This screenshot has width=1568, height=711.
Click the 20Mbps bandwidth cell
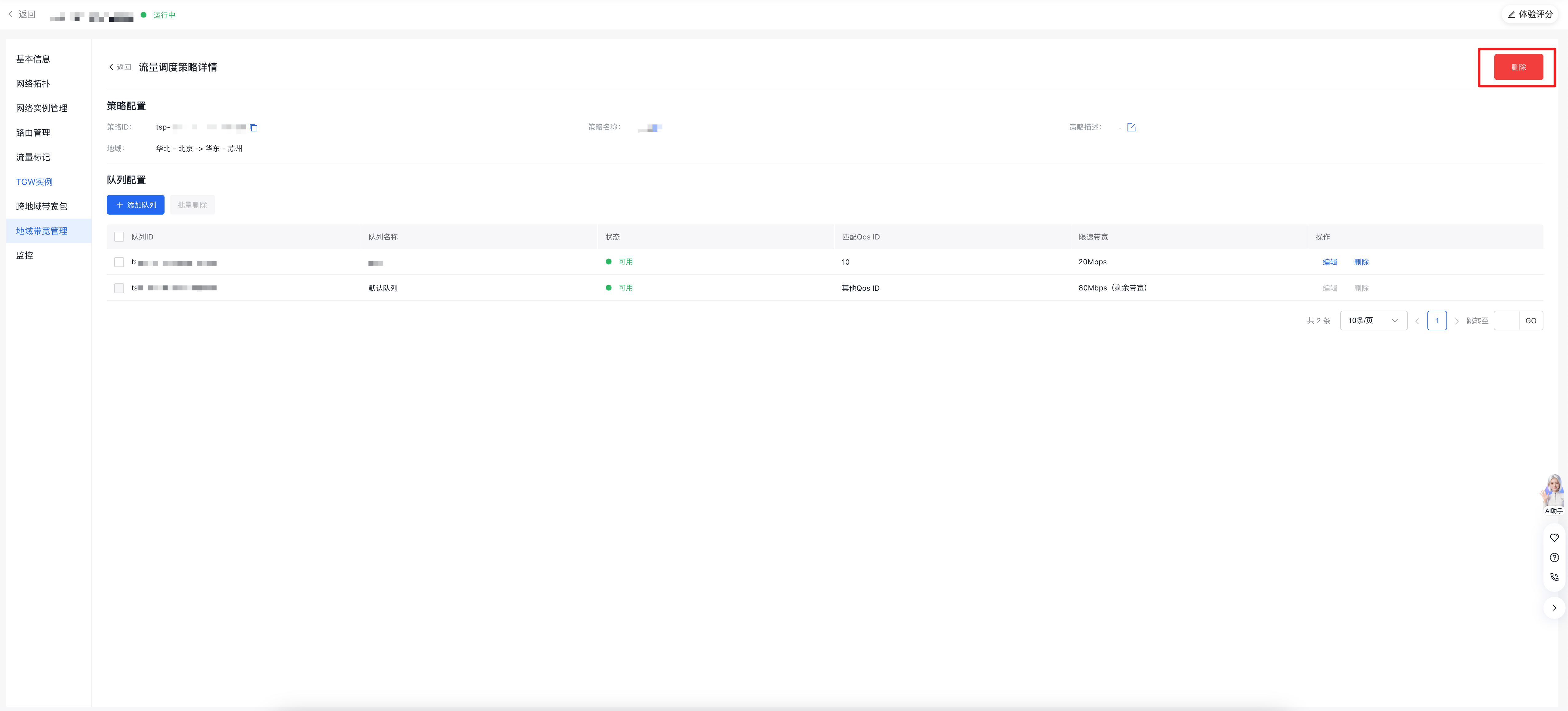click(x=1092, y=262)
